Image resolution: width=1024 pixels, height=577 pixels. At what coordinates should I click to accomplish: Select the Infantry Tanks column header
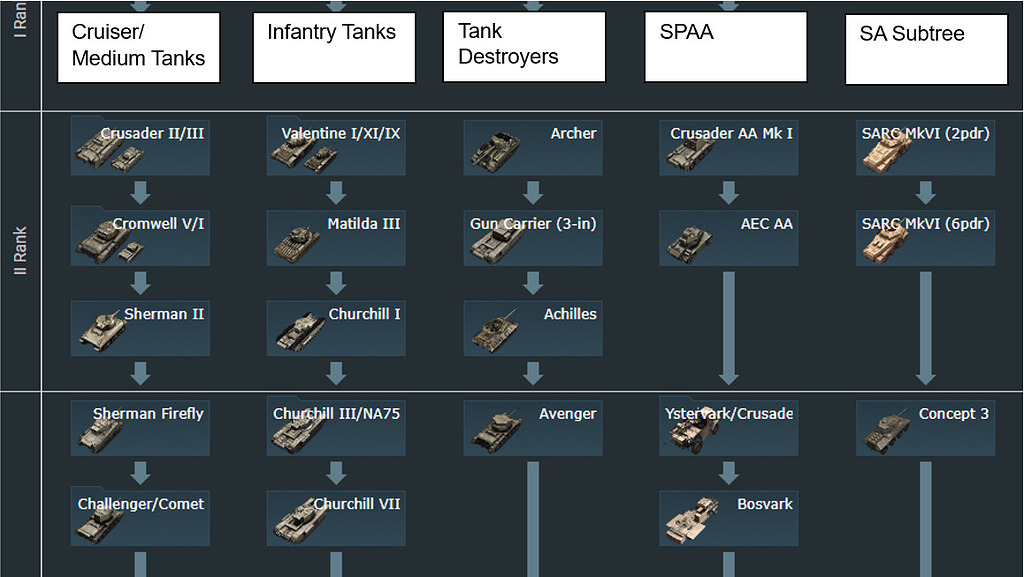click(334, 47)
